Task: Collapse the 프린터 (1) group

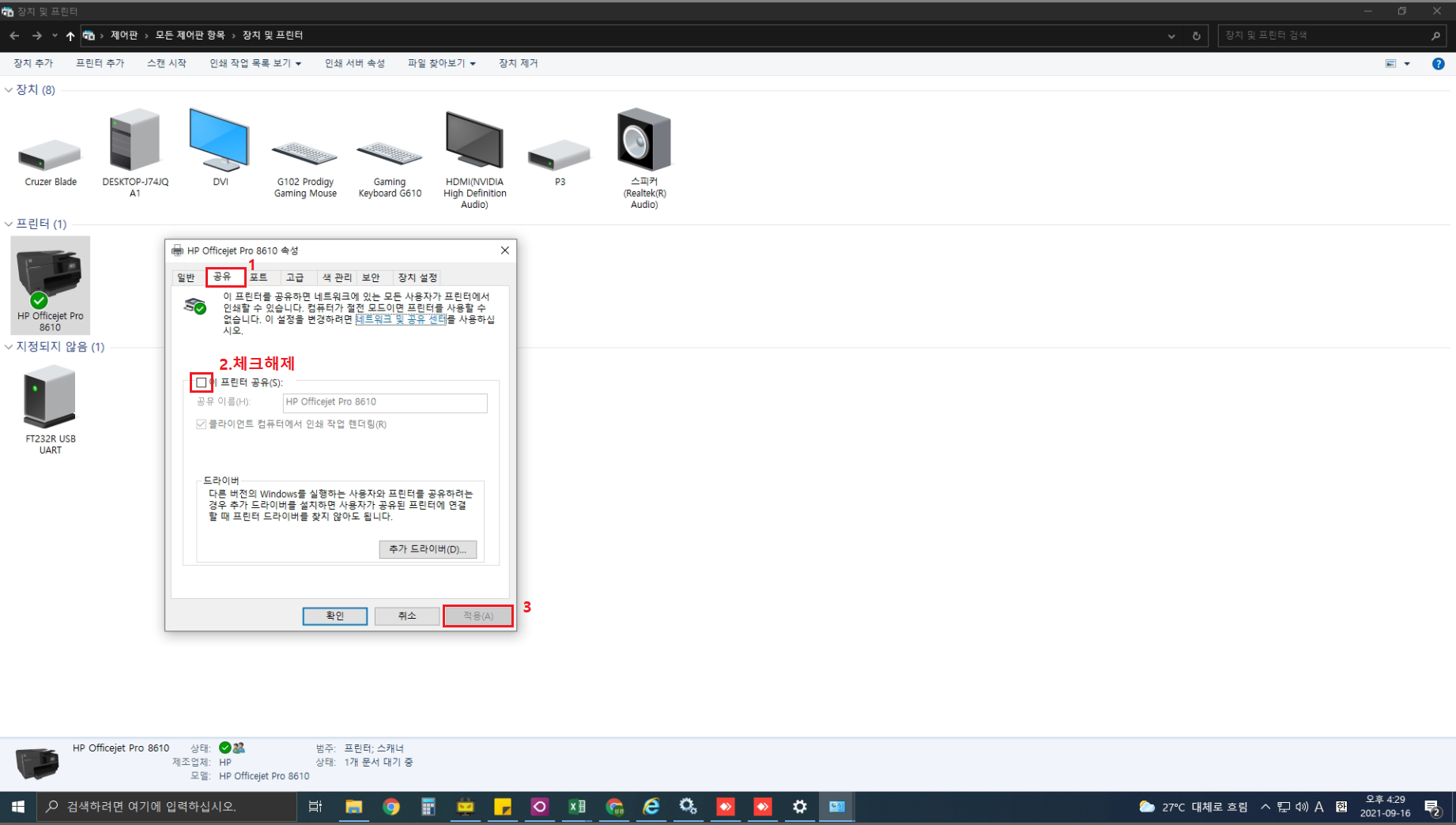Action: [x=9, y=224]
